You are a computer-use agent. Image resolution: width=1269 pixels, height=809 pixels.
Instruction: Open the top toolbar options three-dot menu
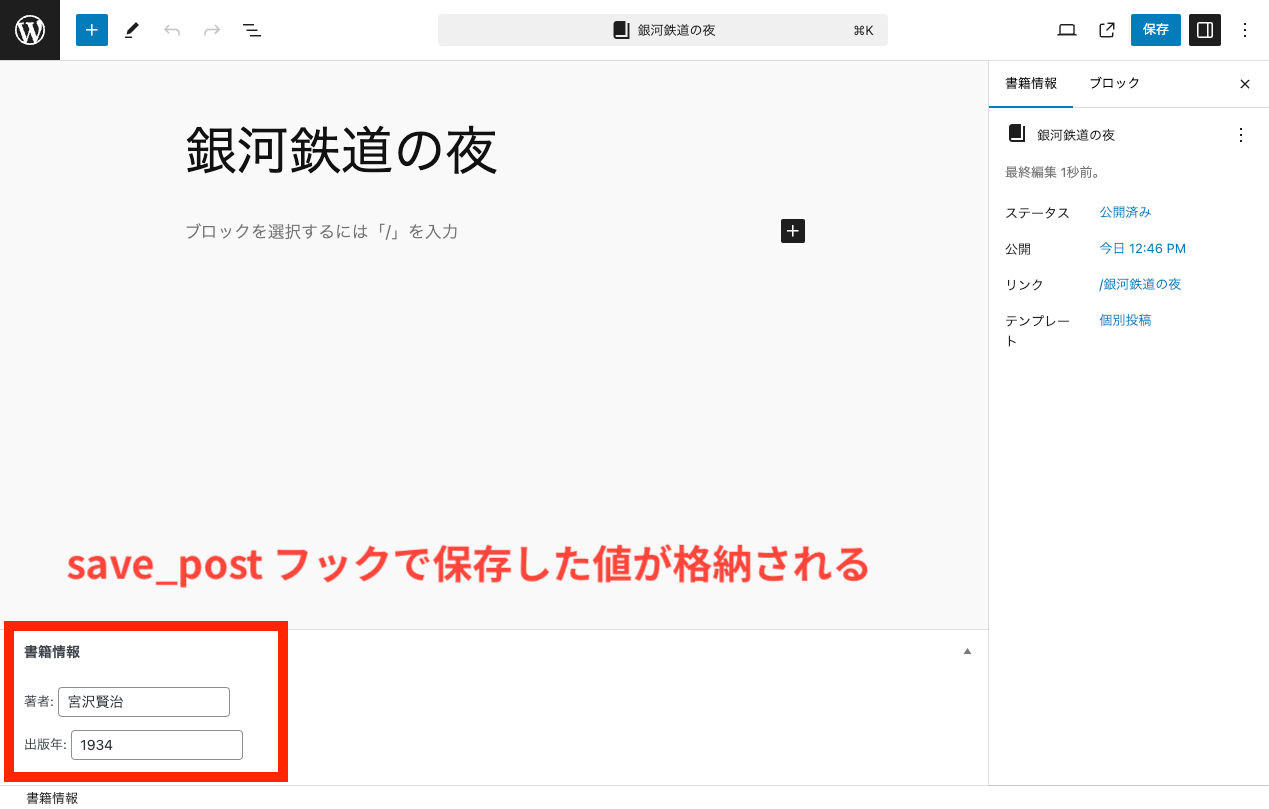[x=1245, y=30]
